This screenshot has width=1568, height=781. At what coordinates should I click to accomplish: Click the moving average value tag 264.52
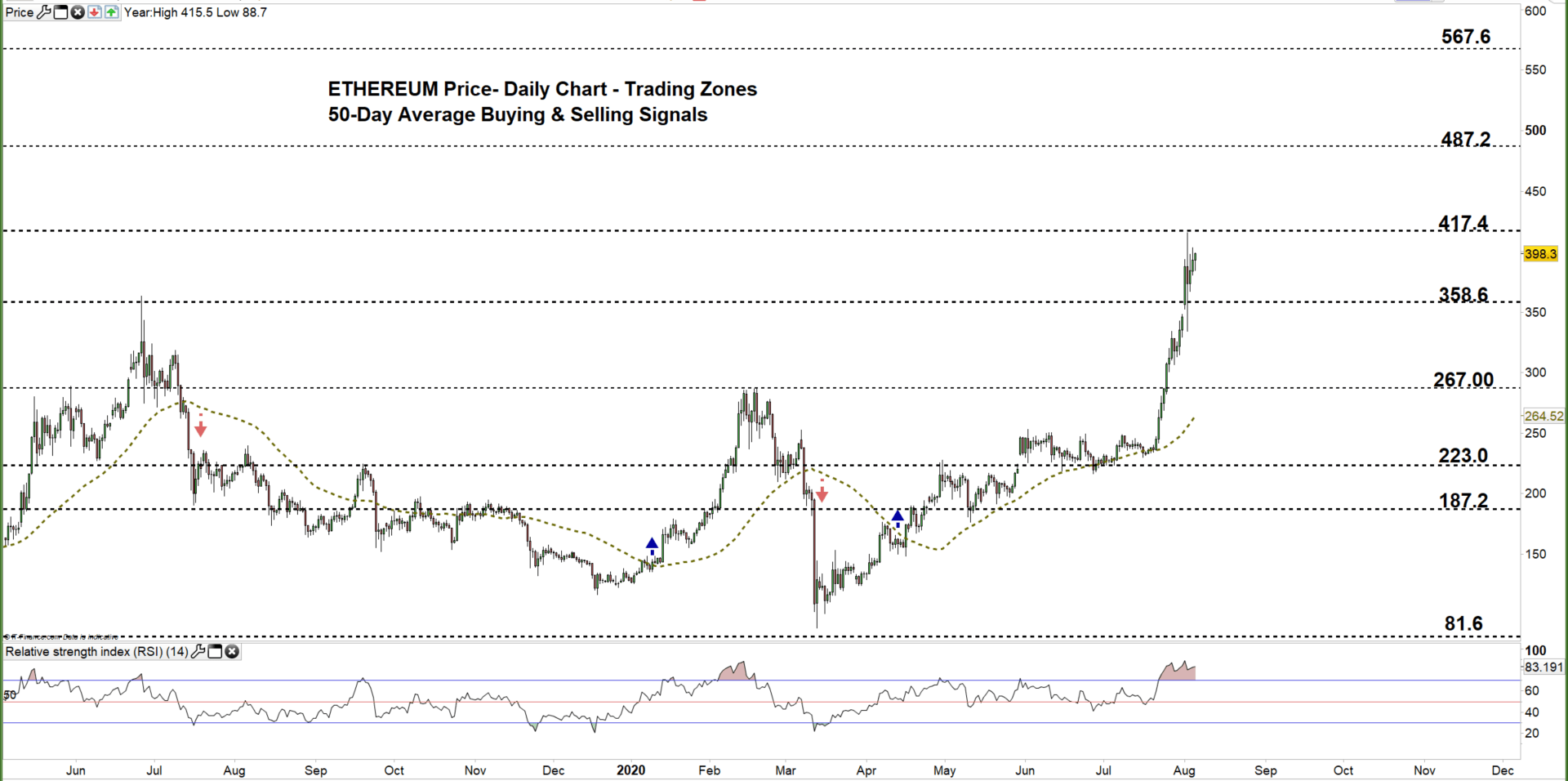(1543, 416)
